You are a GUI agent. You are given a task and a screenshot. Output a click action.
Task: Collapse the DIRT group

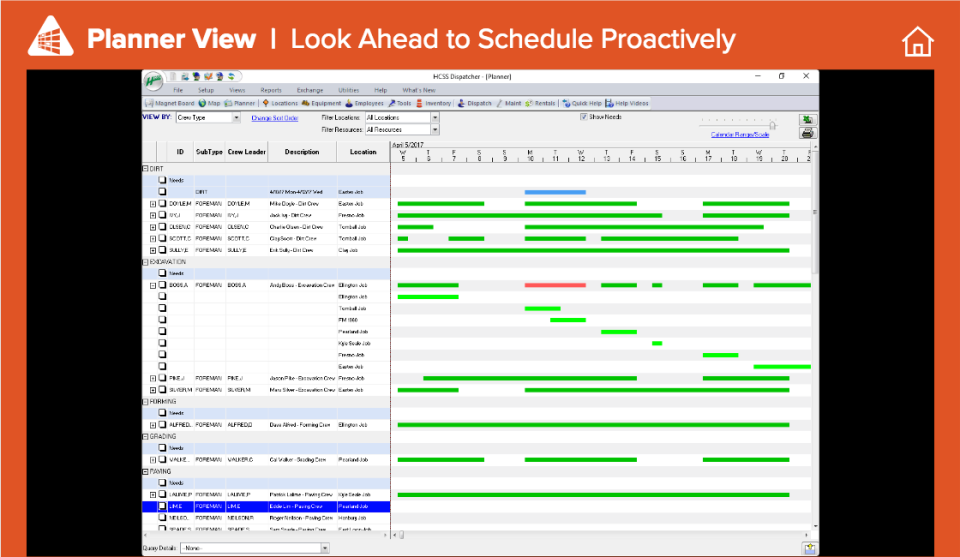tap(146, 168)
